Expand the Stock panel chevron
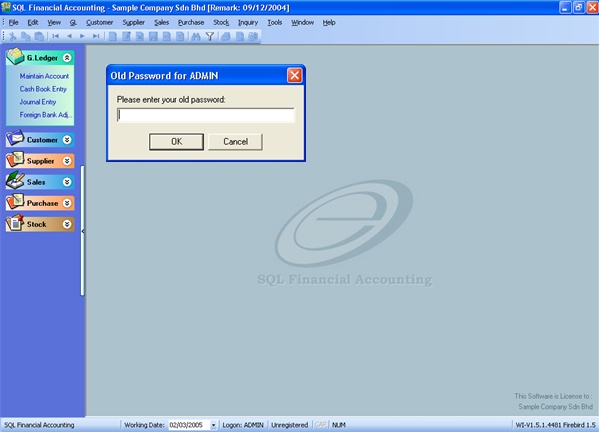599x432 pixels. coord(67,224)
